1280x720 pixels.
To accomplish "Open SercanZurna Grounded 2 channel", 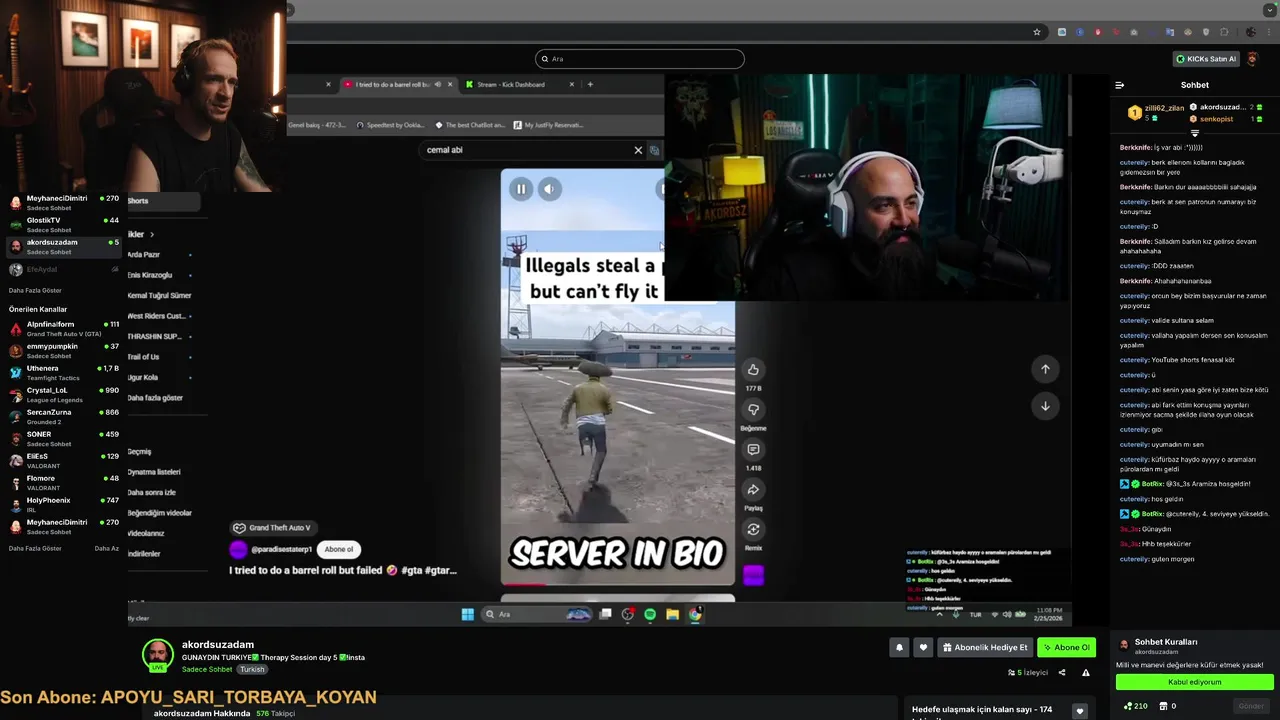I will point(64,417).
